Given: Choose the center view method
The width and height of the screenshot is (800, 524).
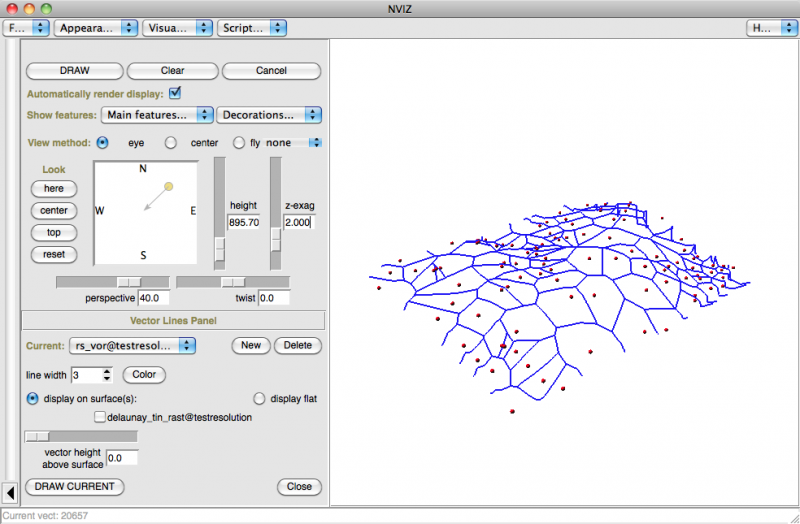Looking at the screenshot, I should point(171,143).
